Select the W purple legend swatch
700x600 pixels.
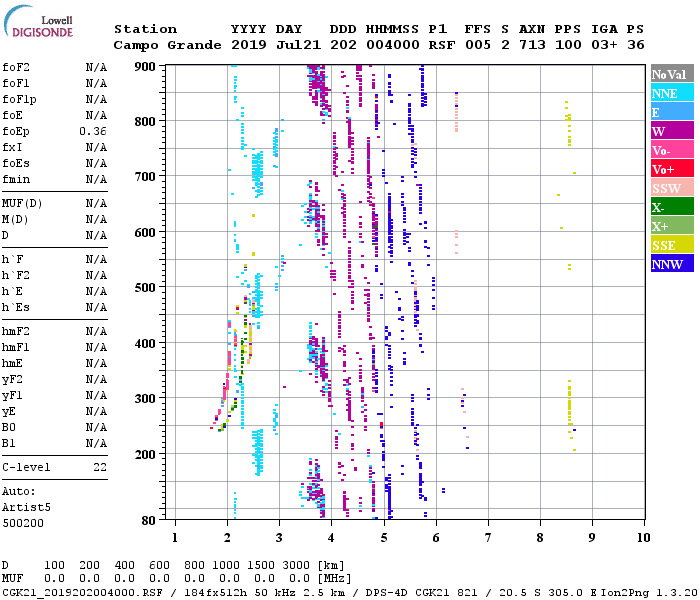click(672, 131)
